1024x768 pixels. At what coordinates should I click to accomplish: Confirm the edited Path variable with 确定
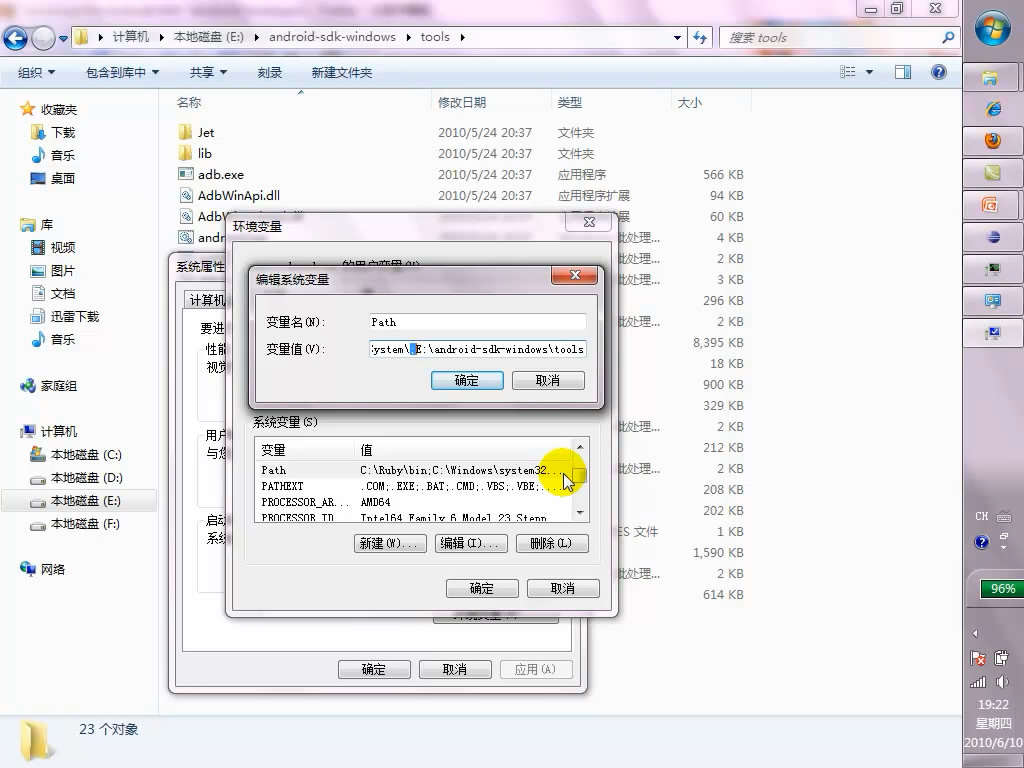pos(466,380)
